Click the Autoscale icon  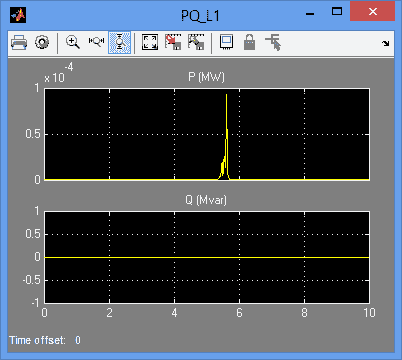click(150, 42)
